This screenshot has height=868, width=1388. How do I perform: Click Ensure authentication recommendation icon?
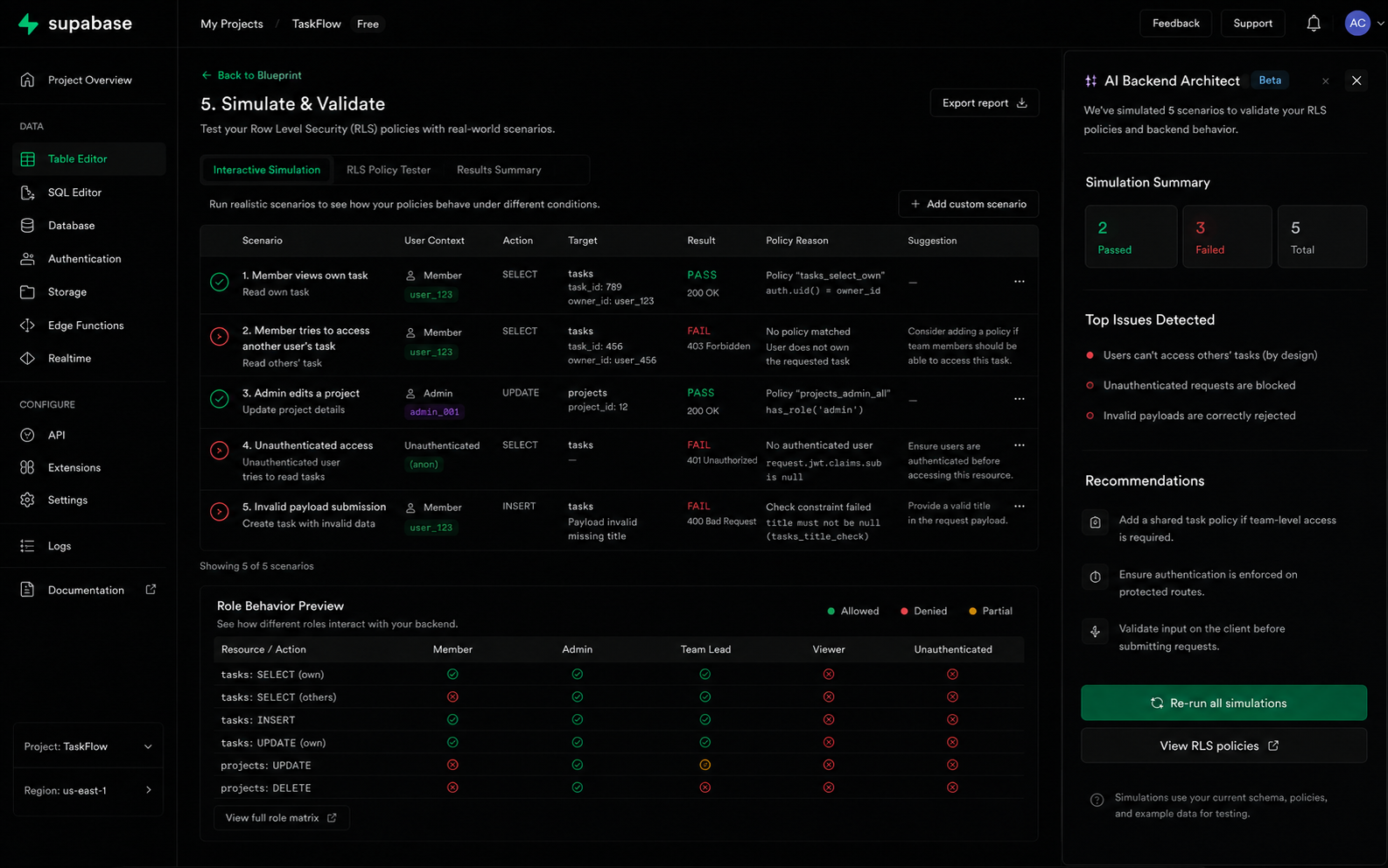click(x=1095, y=577)
